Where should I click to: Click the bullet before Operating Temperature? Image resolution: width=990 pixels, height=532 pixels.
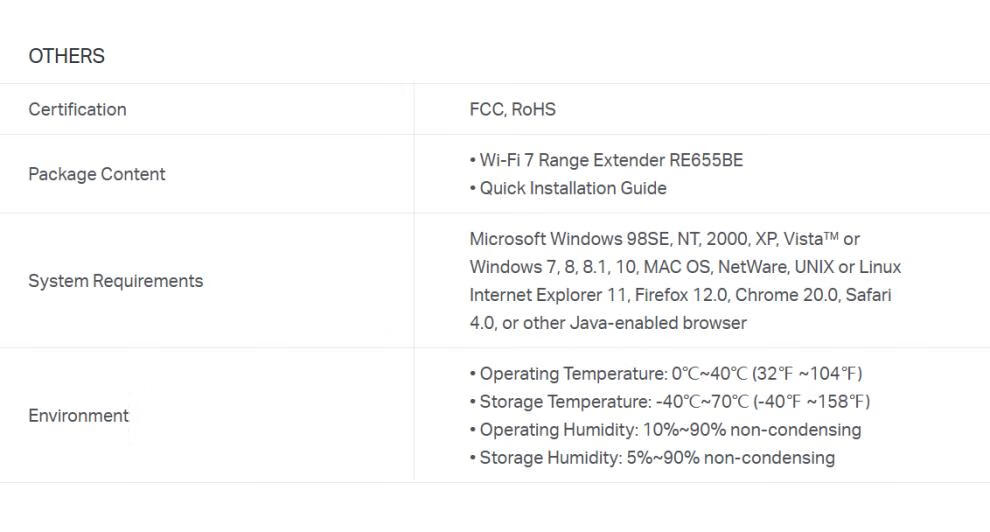point(473,374)
